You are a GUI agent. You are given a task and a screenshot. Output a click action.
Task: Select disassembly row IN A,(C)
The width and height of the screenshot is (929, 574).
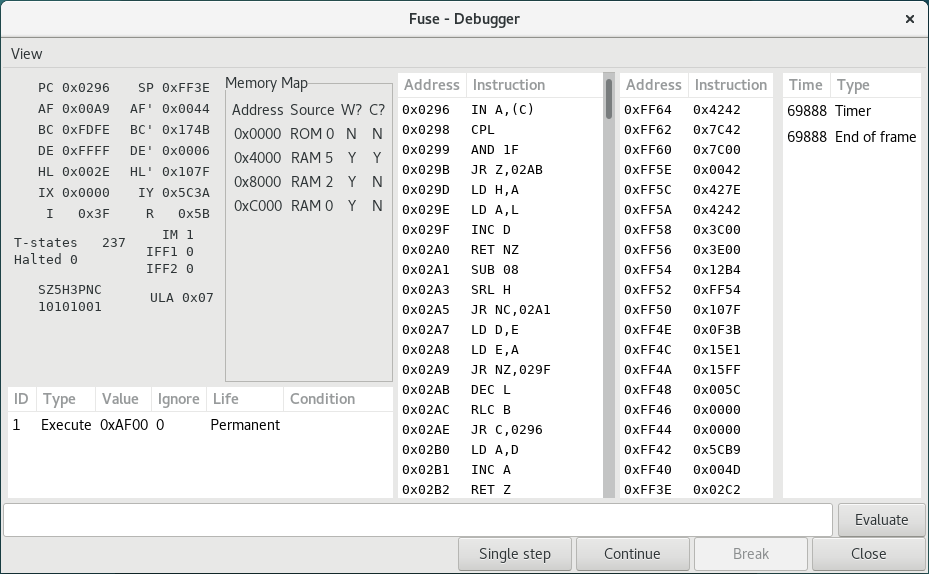pos(500,110)
